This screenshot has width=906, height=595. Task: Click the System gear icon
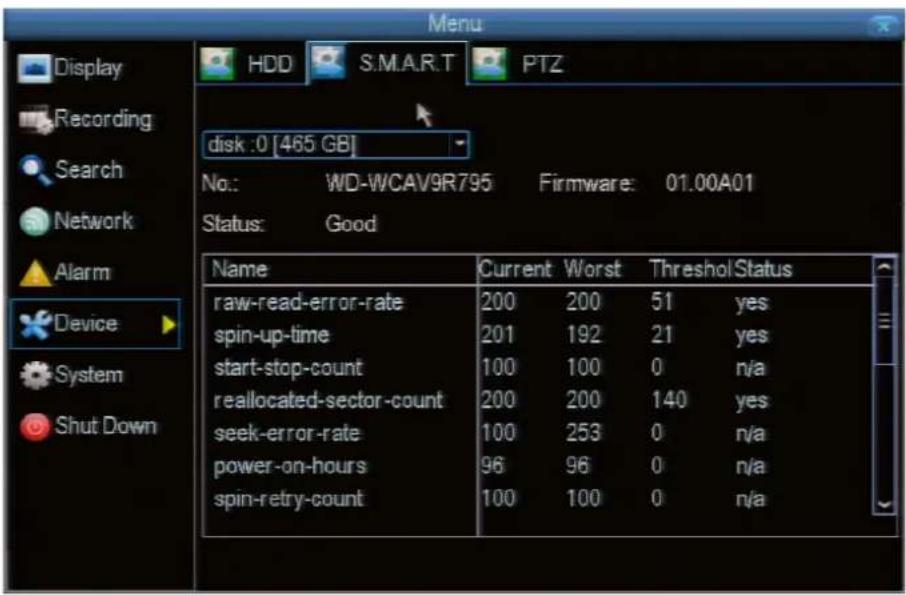click(35, 375)
